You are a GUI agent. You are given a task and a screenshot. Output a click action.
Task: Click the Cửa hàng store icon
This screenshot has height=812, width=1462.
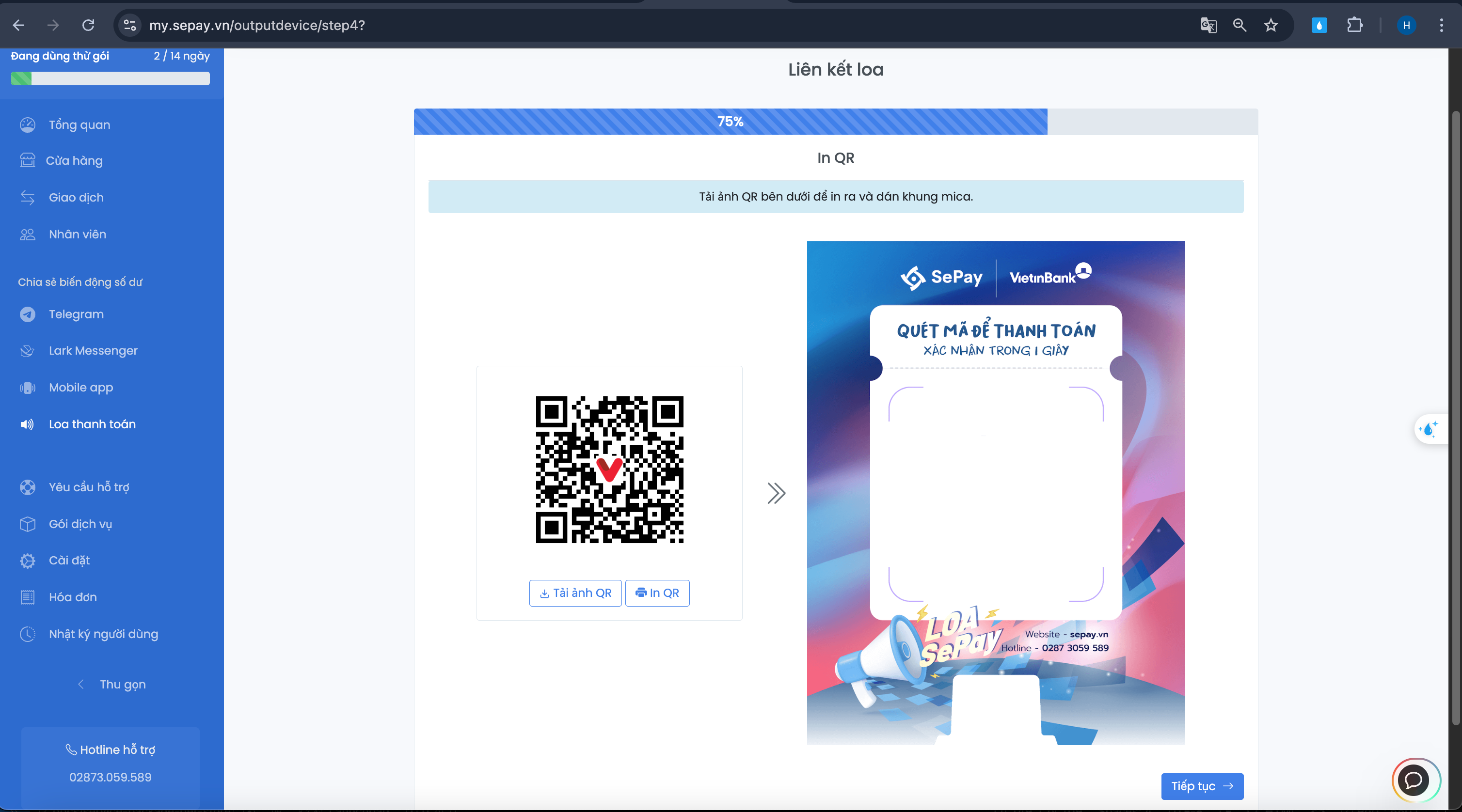click(27, 160)
